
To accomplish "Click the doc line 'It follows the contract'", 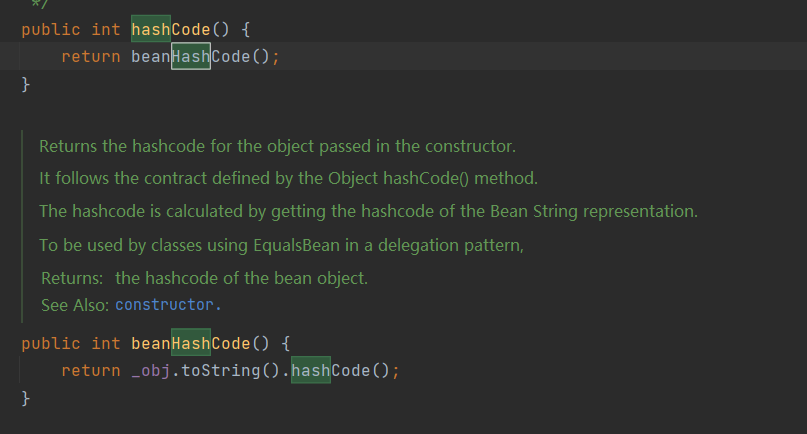I will [288, 179].
